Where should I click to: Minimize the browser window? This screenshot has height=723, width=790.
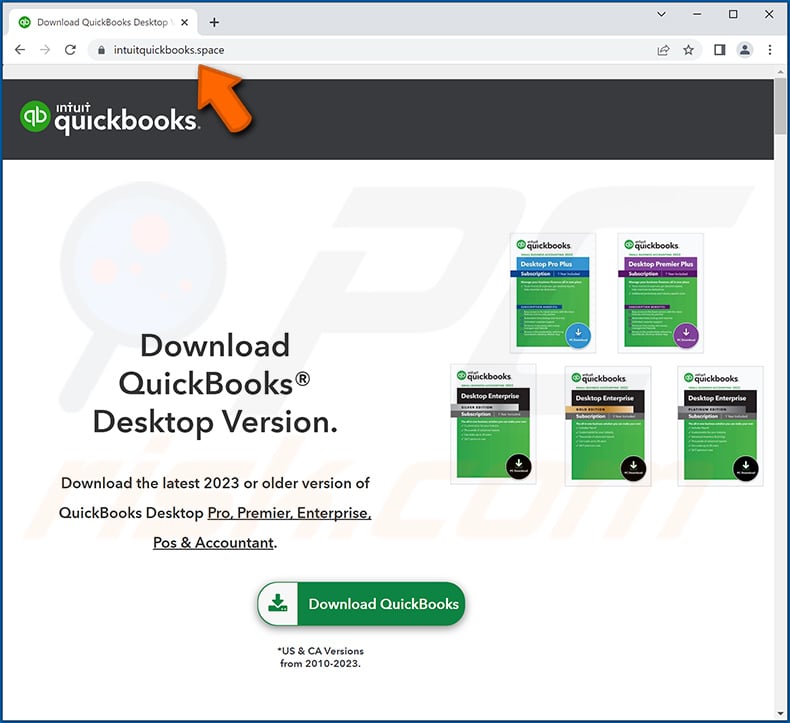(x=697, y=14)
